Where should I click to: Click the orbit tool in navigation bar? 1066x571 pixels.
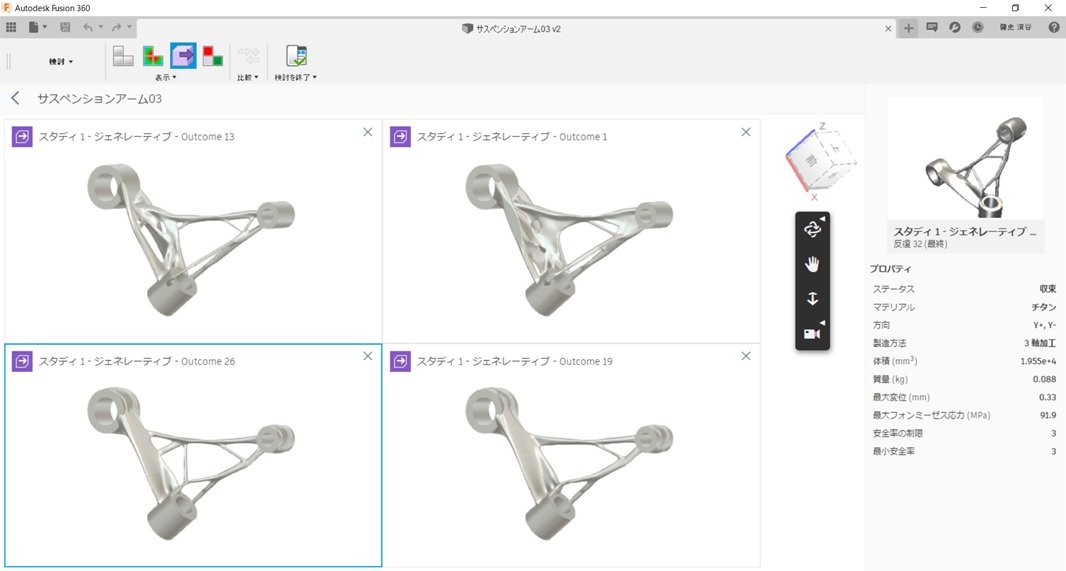[x=812, y=229]
